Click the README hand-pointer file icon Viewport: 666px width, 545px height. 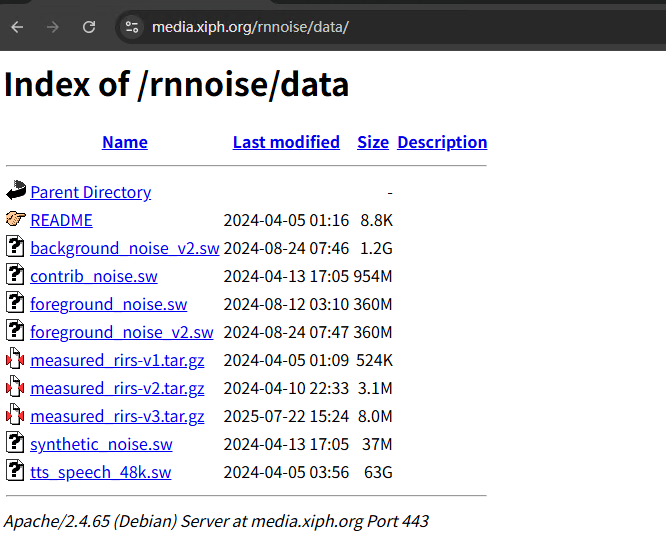(16, 219)
